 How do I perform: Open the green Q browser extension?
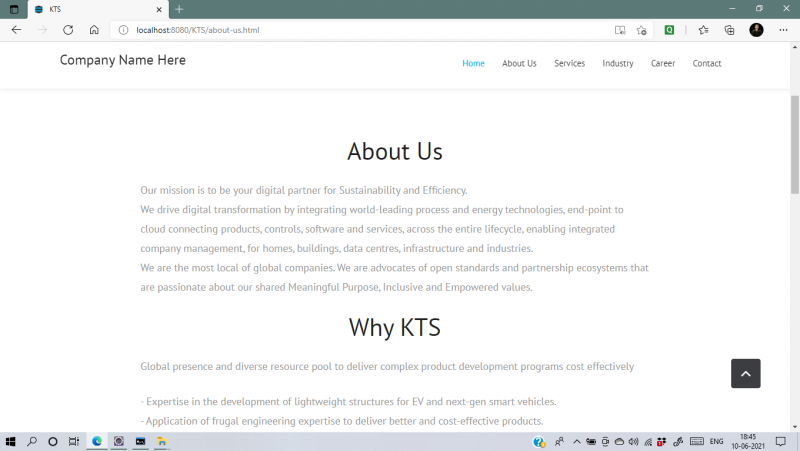coord(669,30)
